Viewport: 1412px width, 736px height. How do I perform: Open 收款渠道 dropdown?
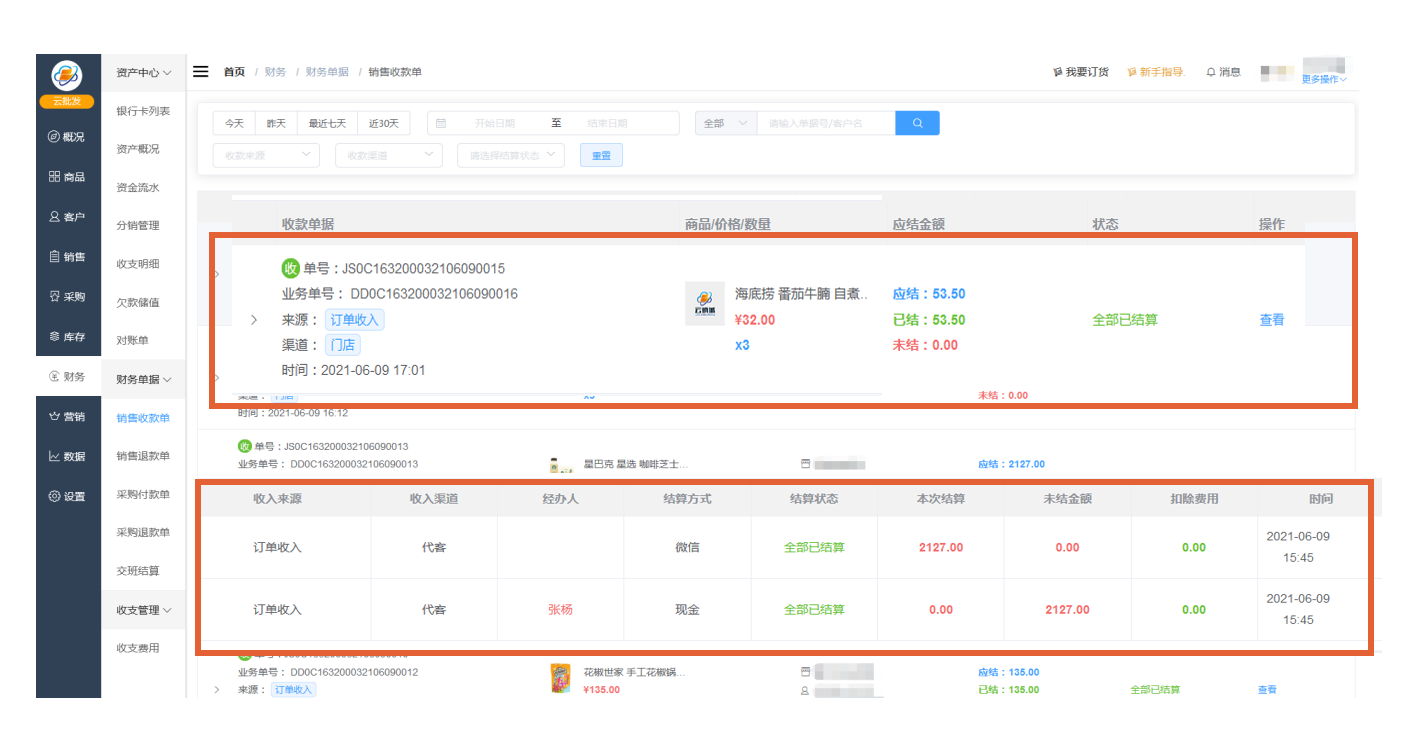click(x=389, y=155)
